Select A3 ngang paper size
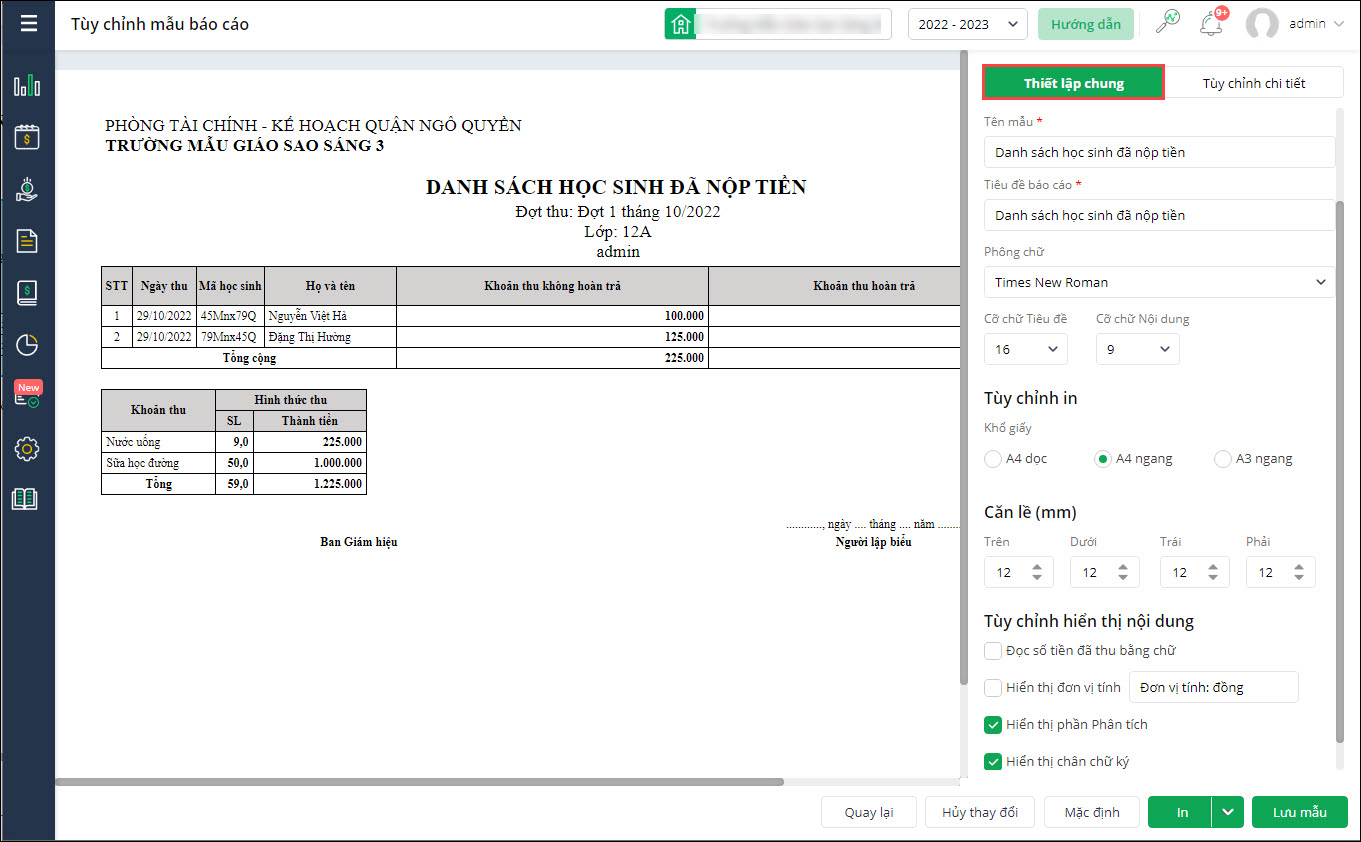This screenshot has width=1361, height=842. pos(1222,459)
